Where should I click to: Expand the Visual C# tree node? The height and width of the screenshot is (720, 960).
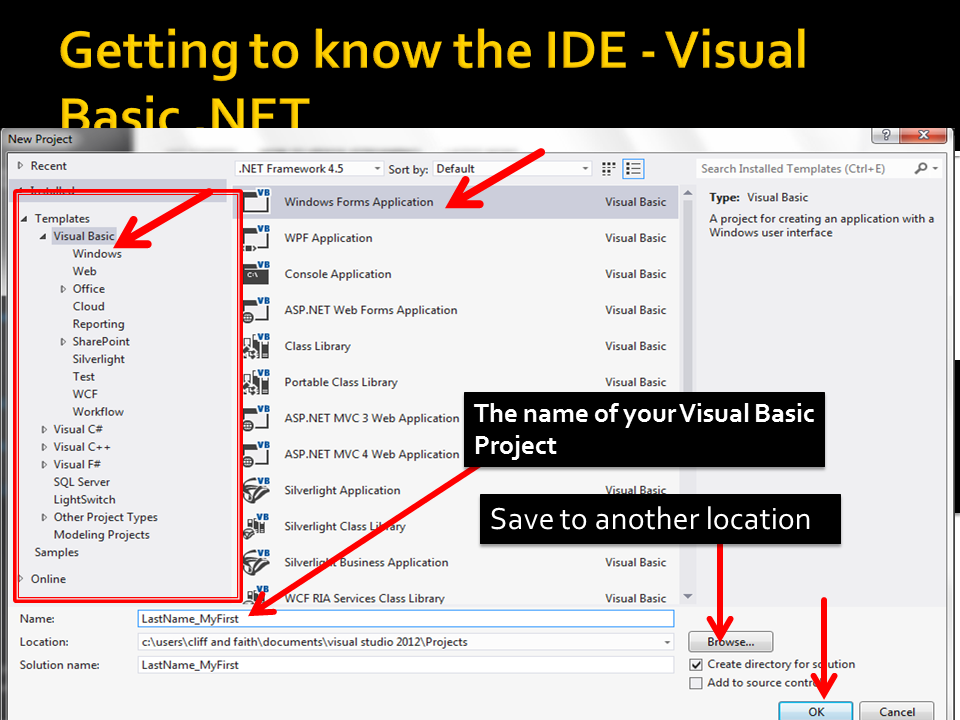(44, 430)
